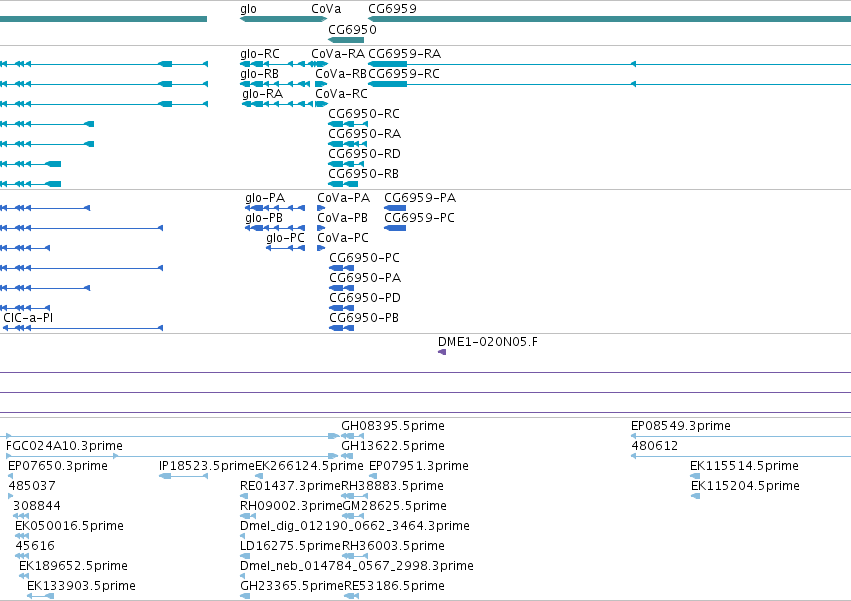
Task: Click label Dmel_dig_012190_0662_3464.3prime
Action: [355, 526]
